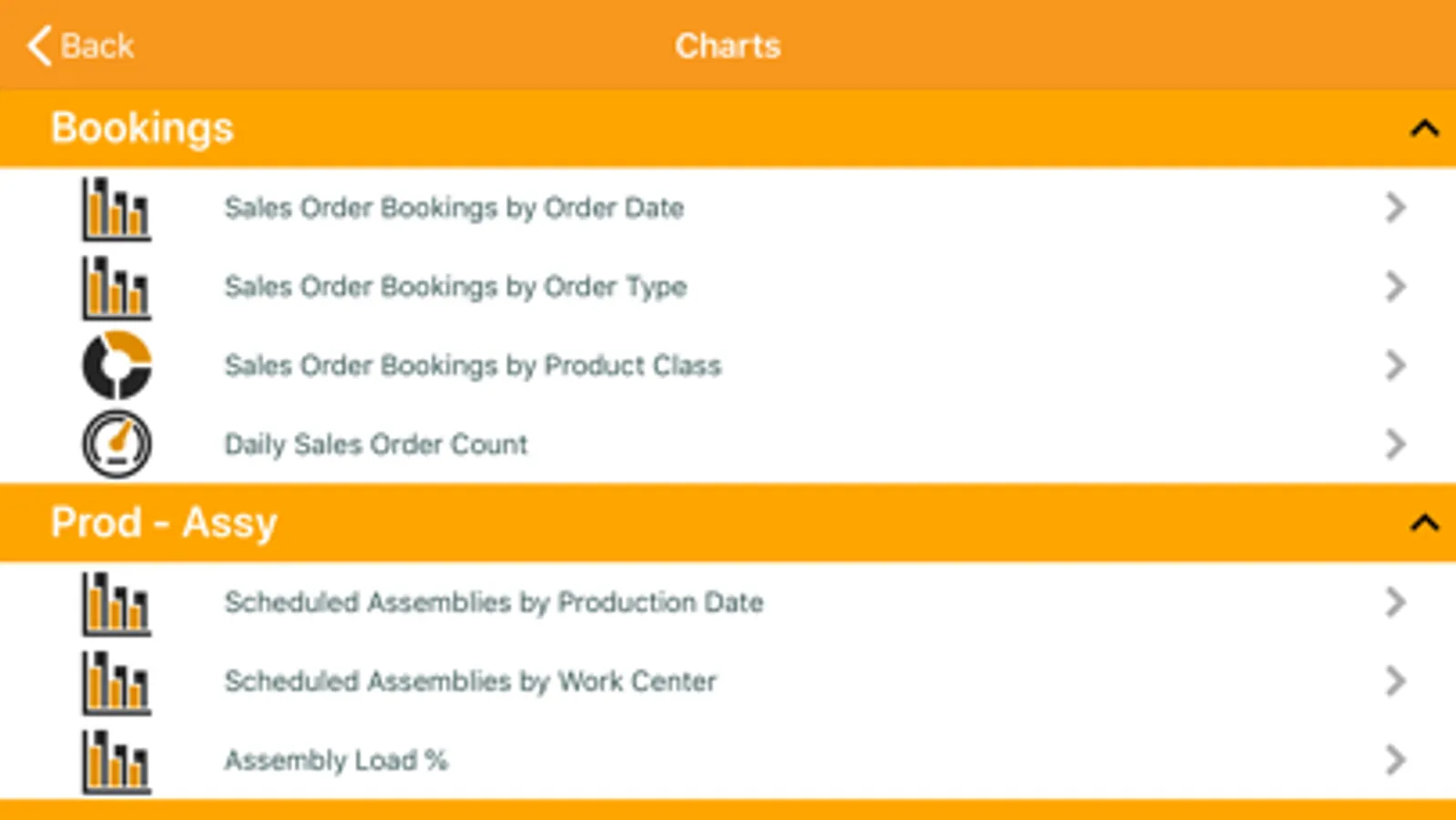Image resolution: width=1456 pixels, height=820 pixels.
Task: Open Sales Order Bookings by Order Date
Action: coord(453,209)
